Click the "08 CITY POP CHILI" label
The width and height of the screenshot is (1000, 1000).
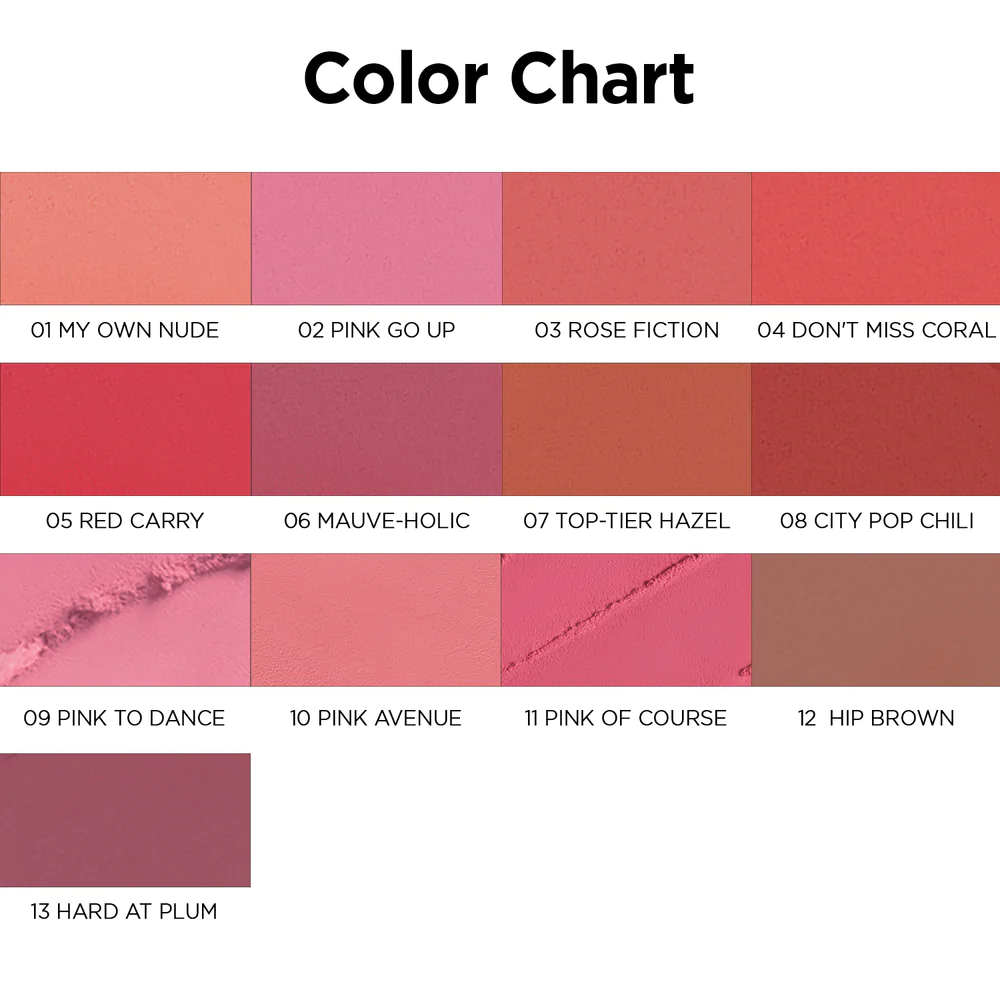pyautogui.click(x=876, y=521)
